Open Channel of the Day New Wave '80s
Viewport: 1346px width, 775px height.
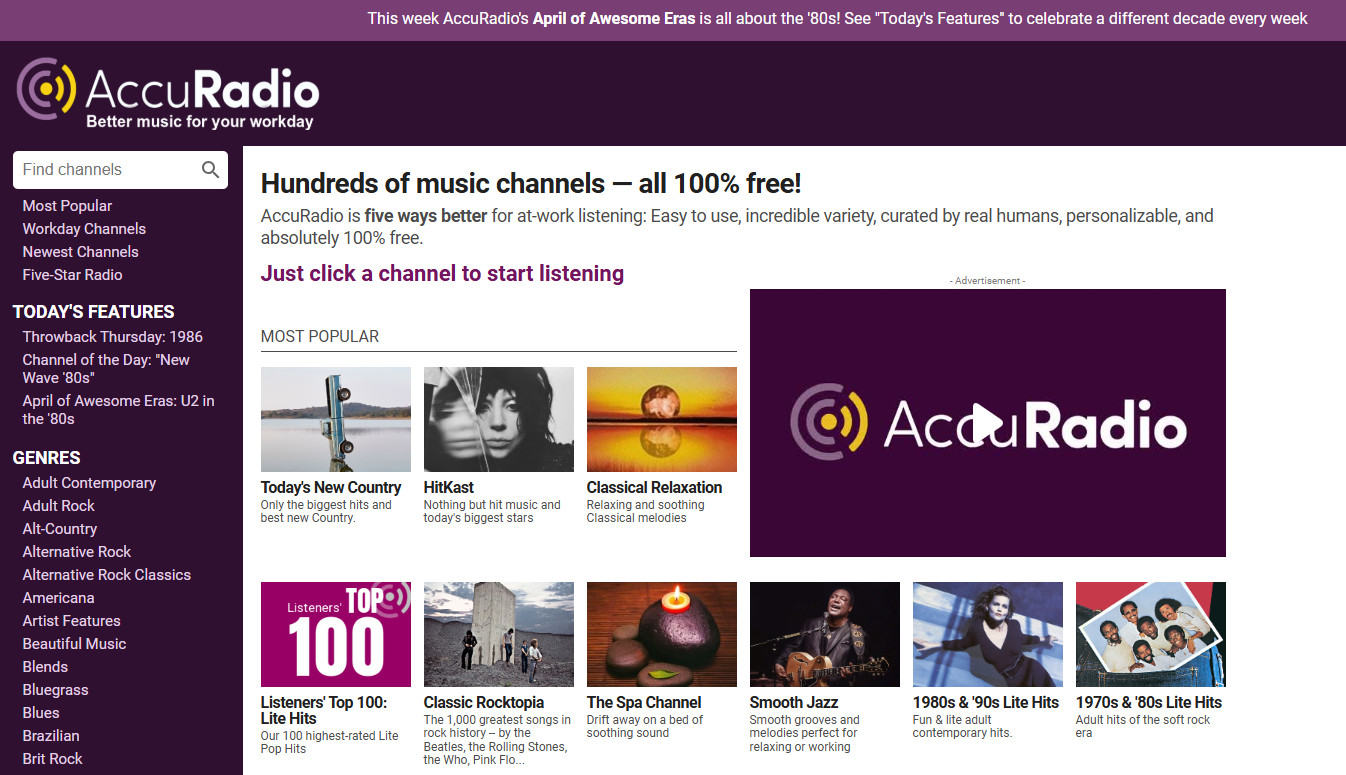click(x=106, y=369)
